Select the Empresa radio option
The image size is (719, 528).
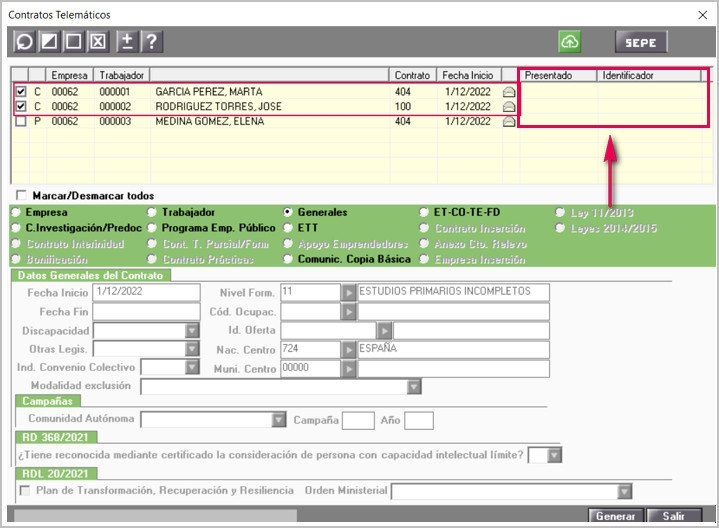(x=16, y=212)
